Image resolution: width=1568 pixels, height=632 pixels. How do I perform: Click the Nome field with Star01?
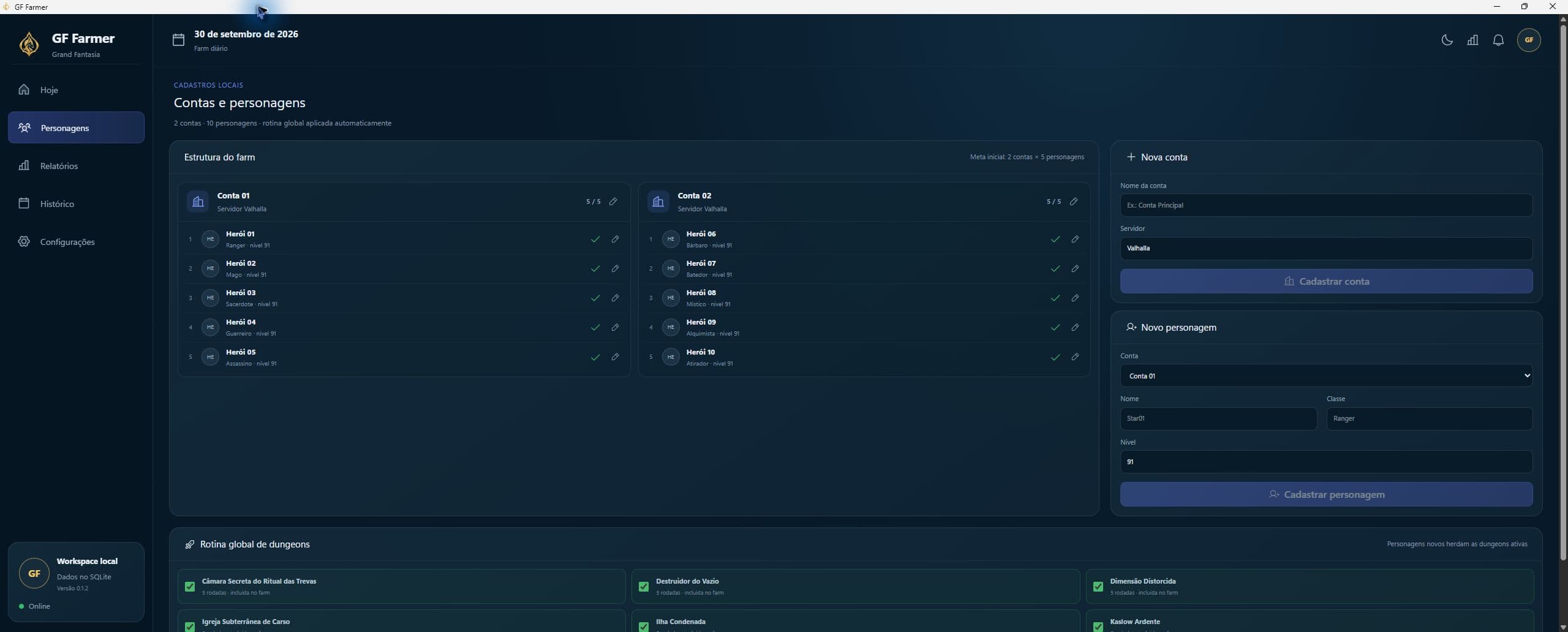[1218, 419]
